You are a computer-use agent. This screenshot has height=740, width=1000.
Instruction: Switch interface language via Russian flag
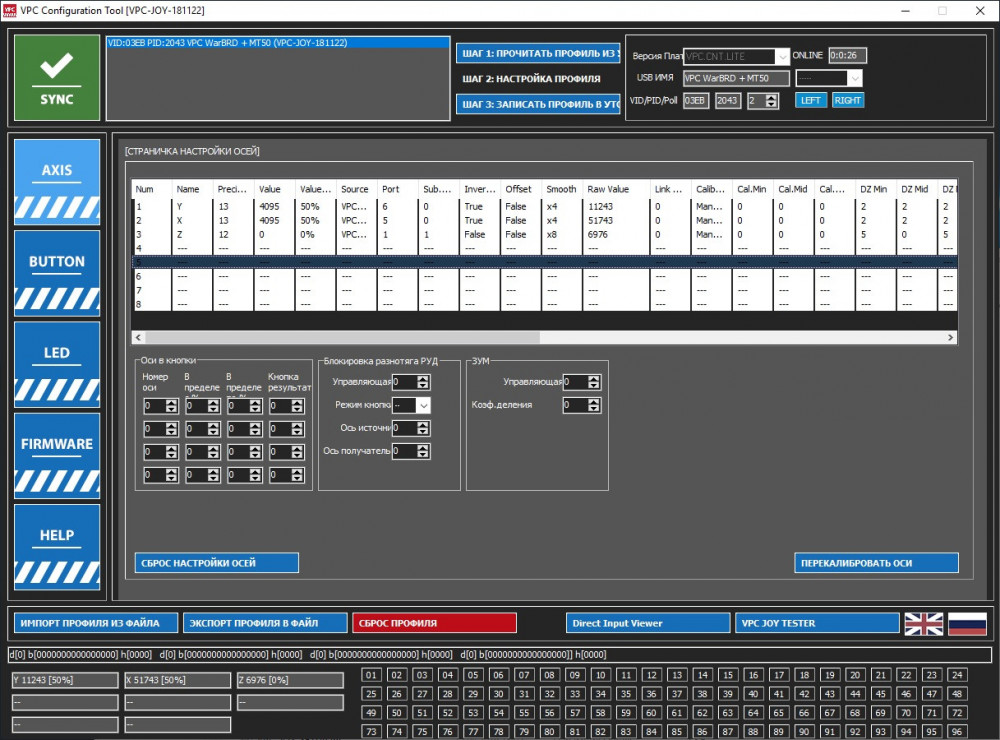click(967, 623)
